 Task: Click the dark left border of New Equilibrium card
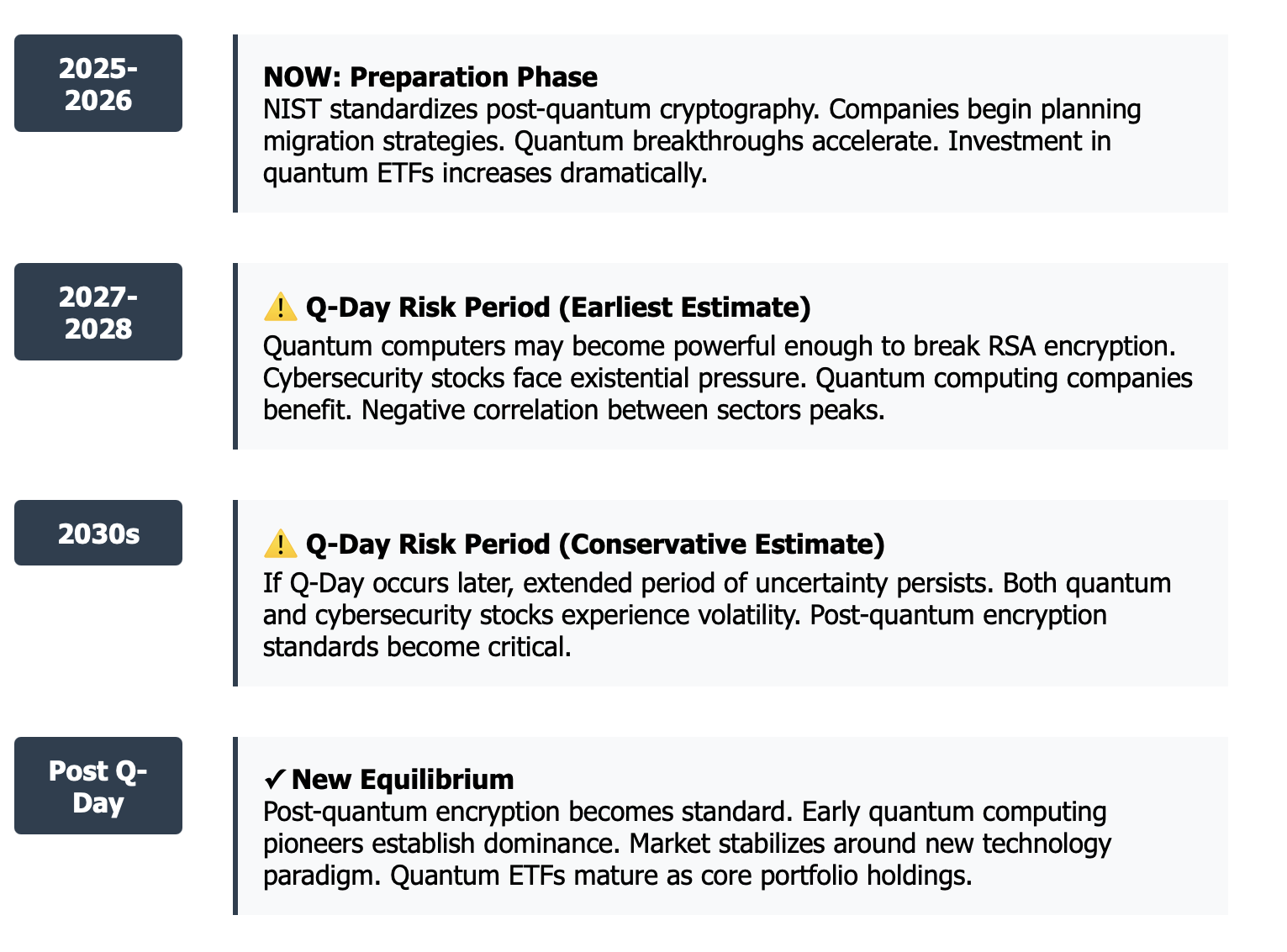(235, 826)
